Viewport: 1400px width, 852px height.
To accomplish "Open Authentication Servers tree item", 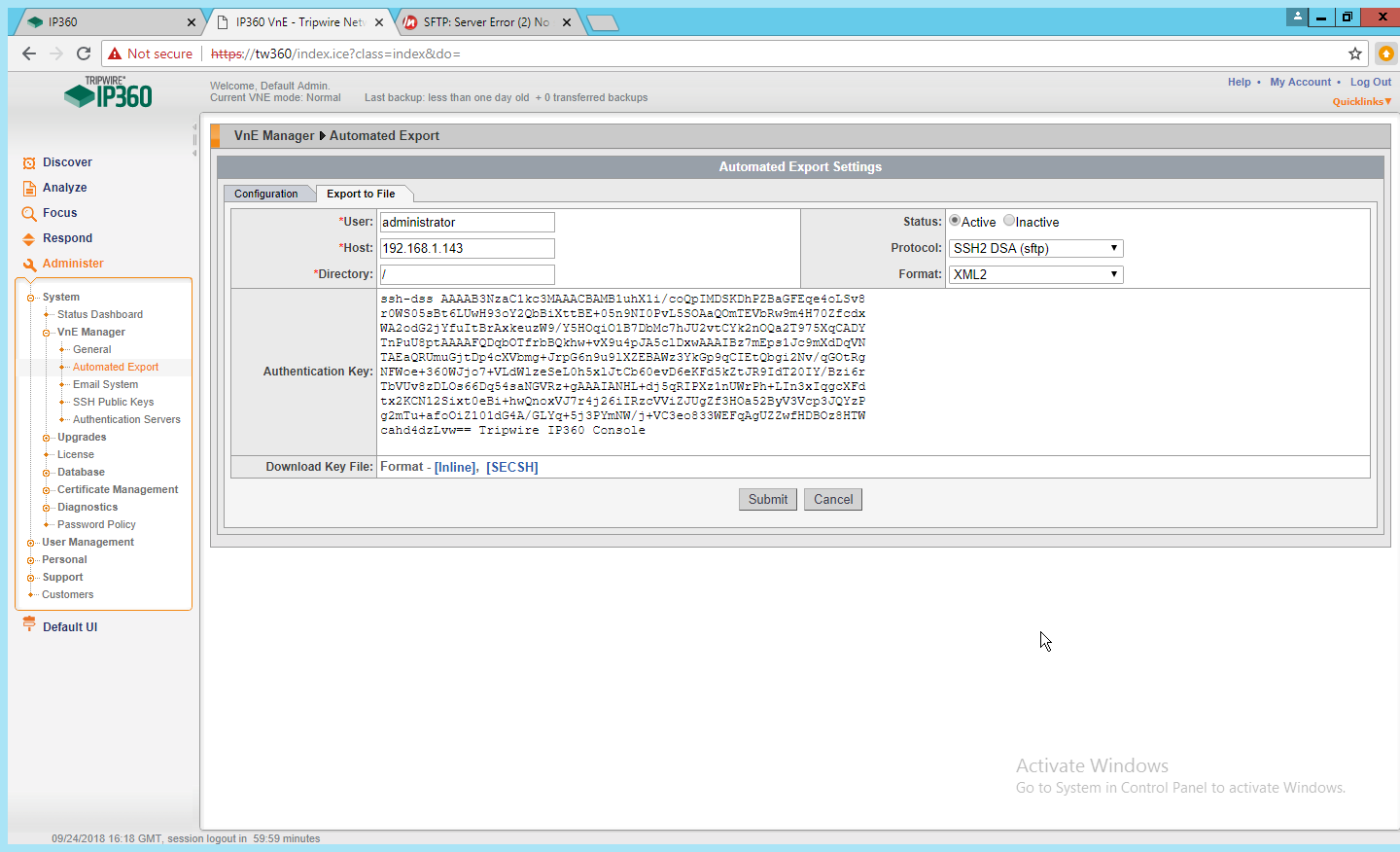I will pos(126,420).
